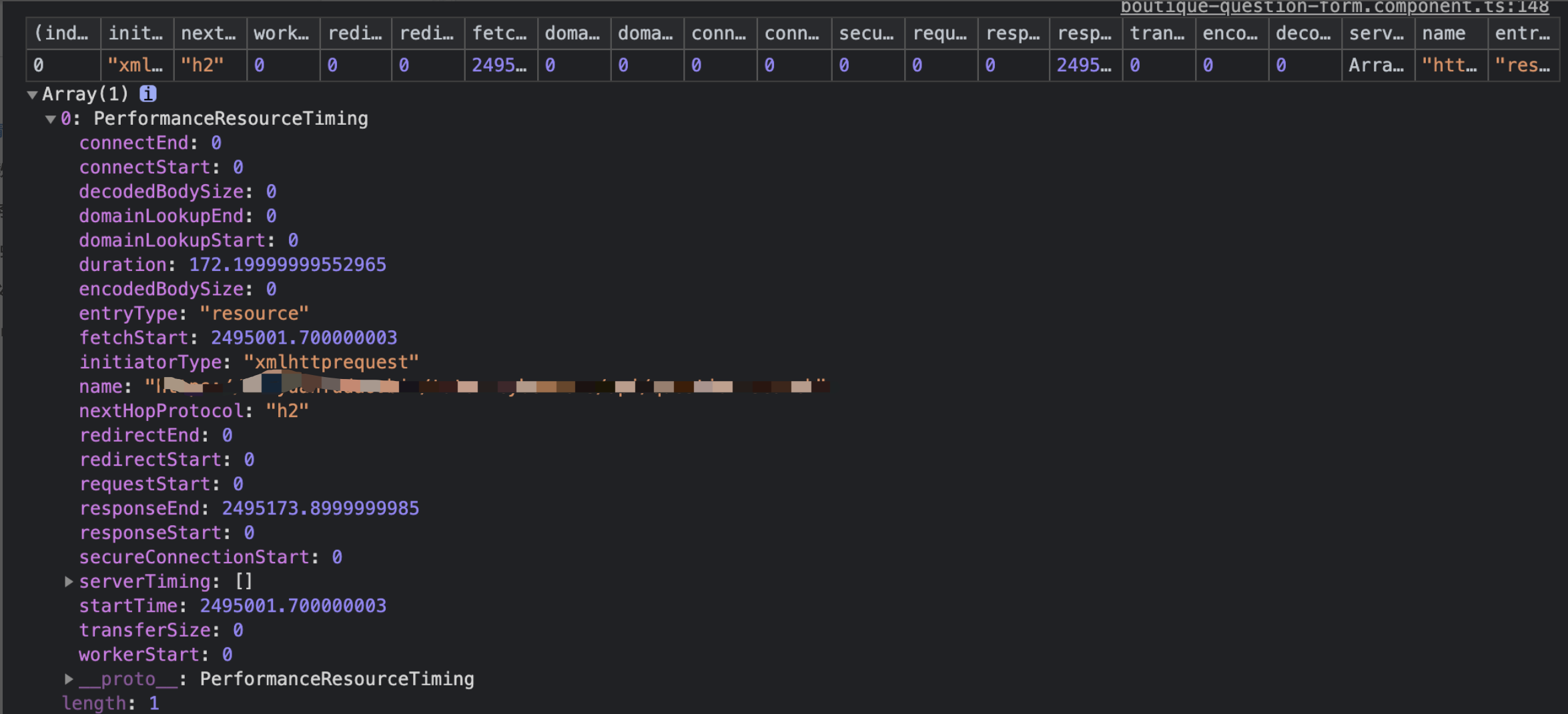Sort table by the name column header
This screenshot has width=1568, height=714.
click(x=1451, y=33)
